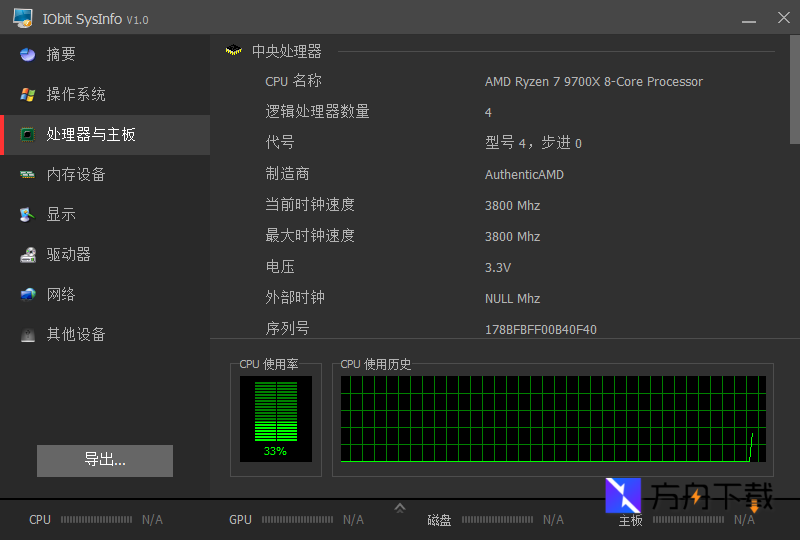Viewport: 800px width, 540px height.
Task: Click the 主板 status bar meter
Action: tap(687, 520)
